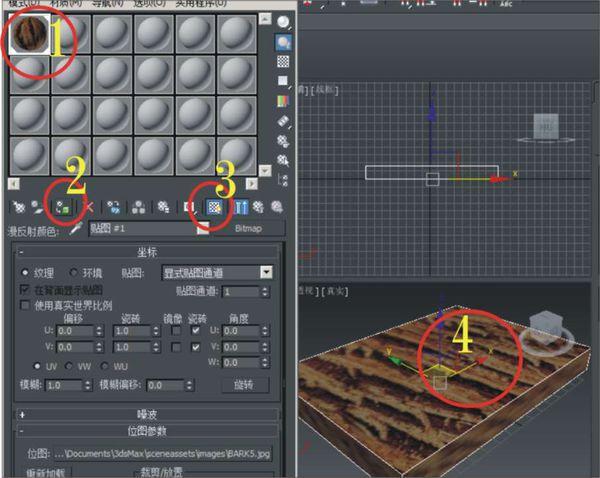Select the VW radio button
The width and height of the screenshot is (600, 478).
tap(68, 366)
